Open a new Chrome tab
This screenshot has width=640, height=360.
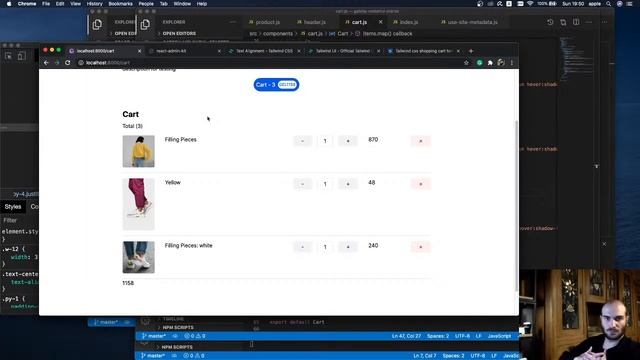(x=471, y=51)
